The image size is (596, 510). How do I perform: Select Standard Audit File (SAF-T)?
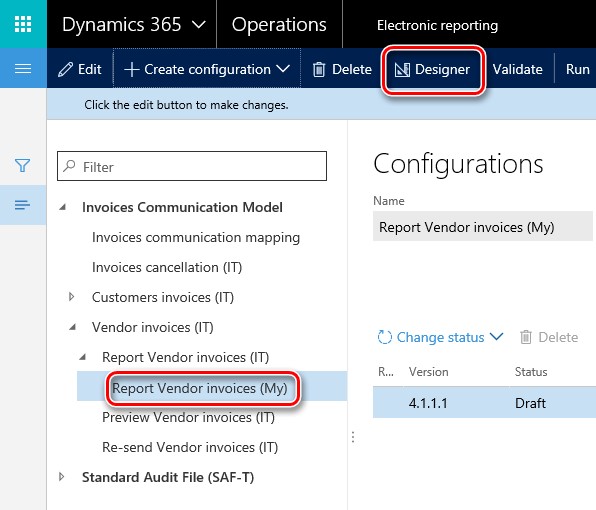(168, 477)
